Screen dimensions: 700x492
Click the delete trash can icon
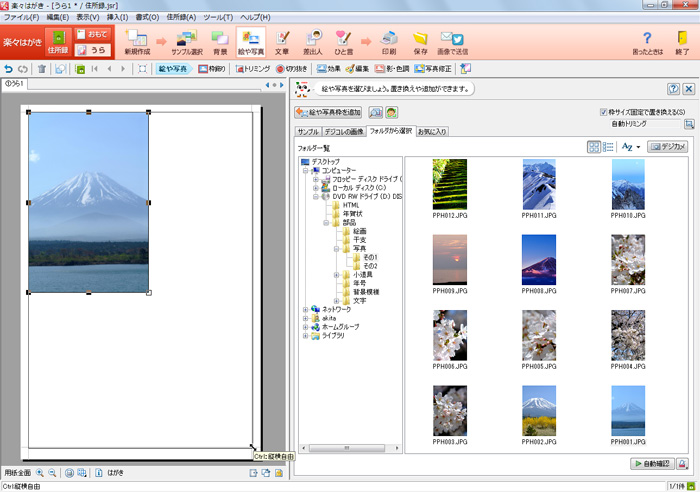pyautogui.click(x=41, y=69)
